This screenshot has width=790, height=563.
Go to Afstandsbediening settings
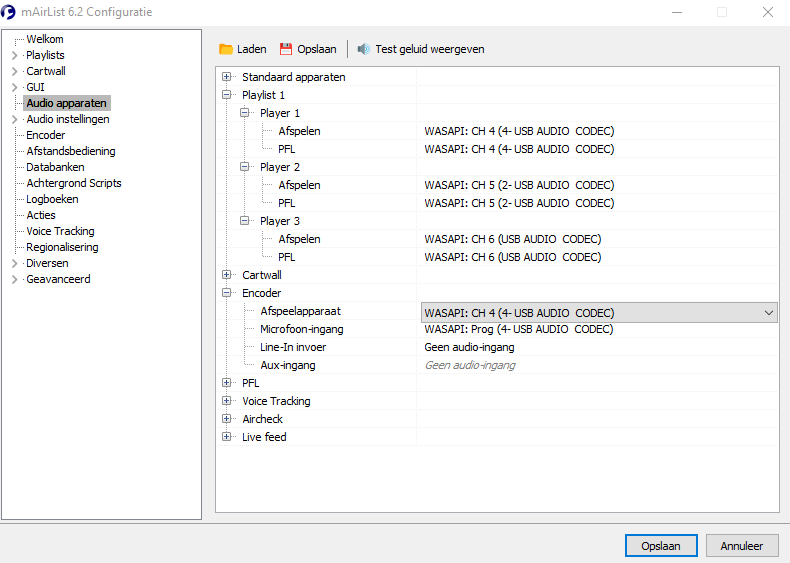70,151
